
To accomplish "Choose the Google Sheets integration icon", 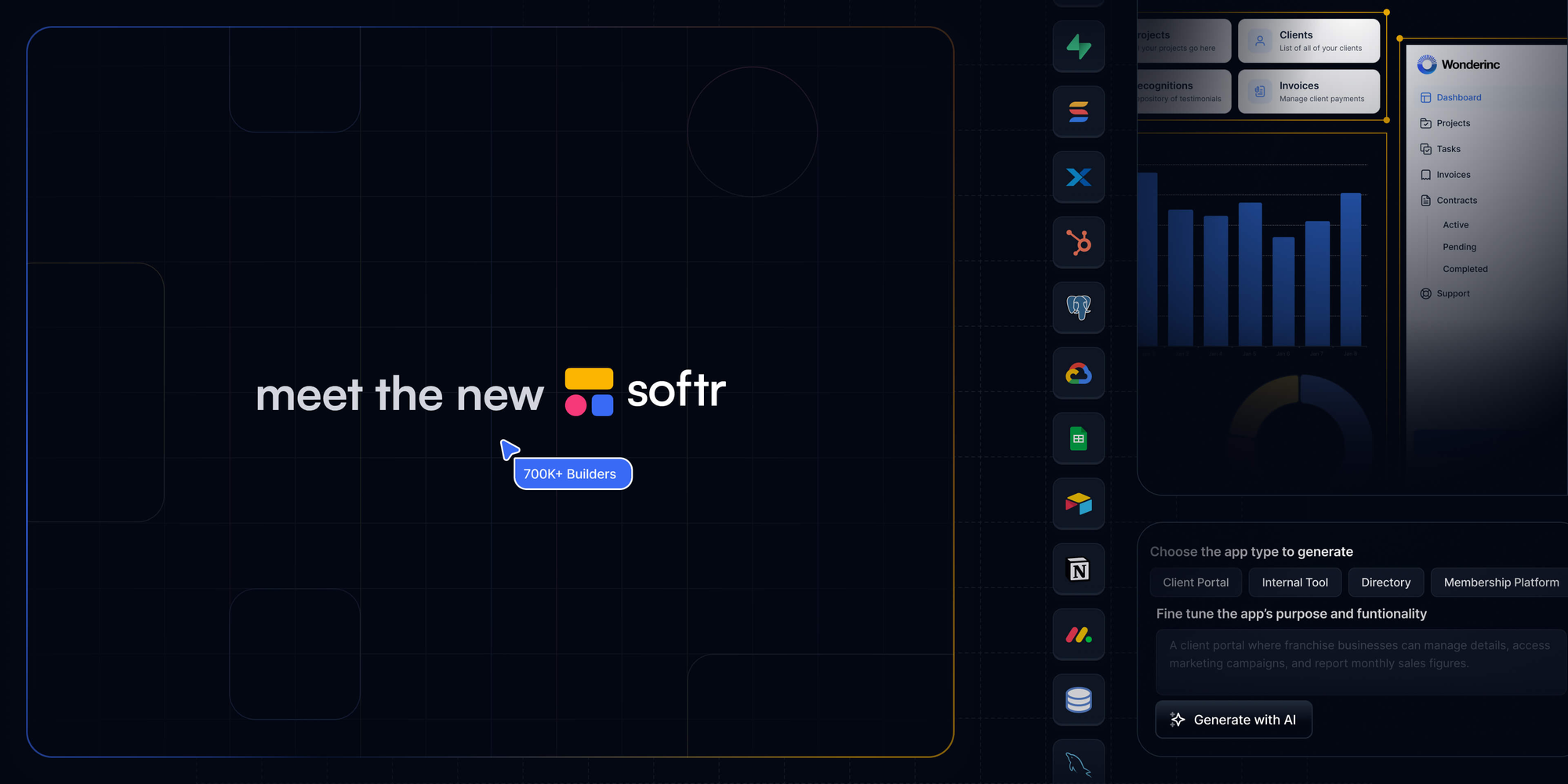I will 1078,438.
